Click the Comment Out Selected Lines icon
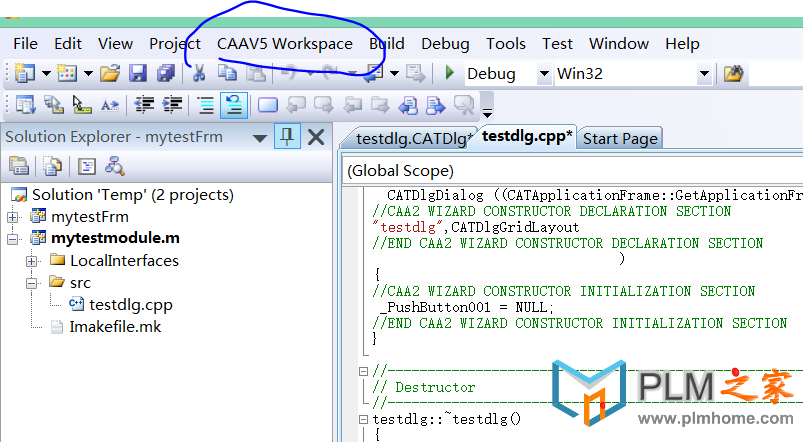803x442 pixels. [206, 106]
